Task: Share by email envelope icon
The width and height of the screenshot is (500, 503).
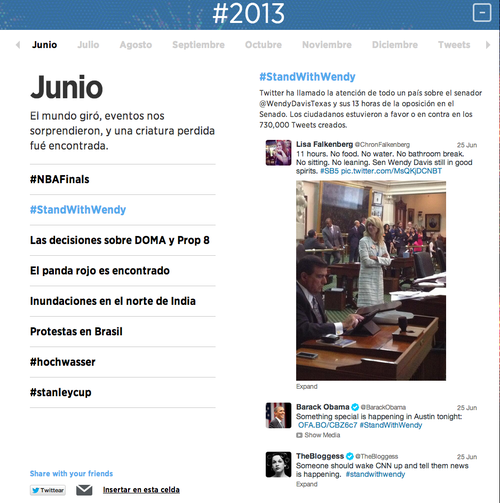Action: pos(84,490)
